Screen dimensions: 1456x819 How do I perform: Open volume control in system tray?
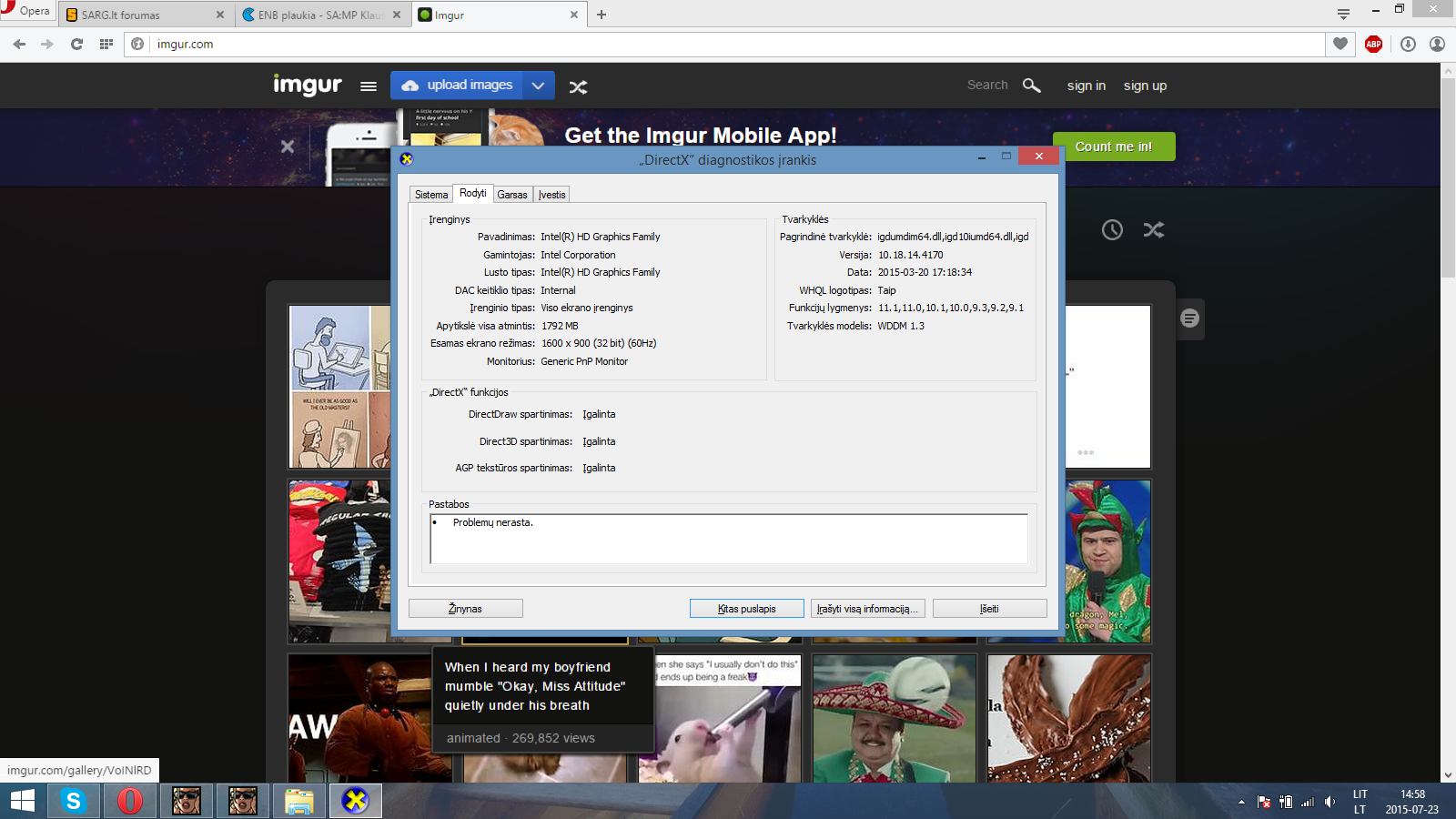pyautogui.click(x=1330, y=802)
